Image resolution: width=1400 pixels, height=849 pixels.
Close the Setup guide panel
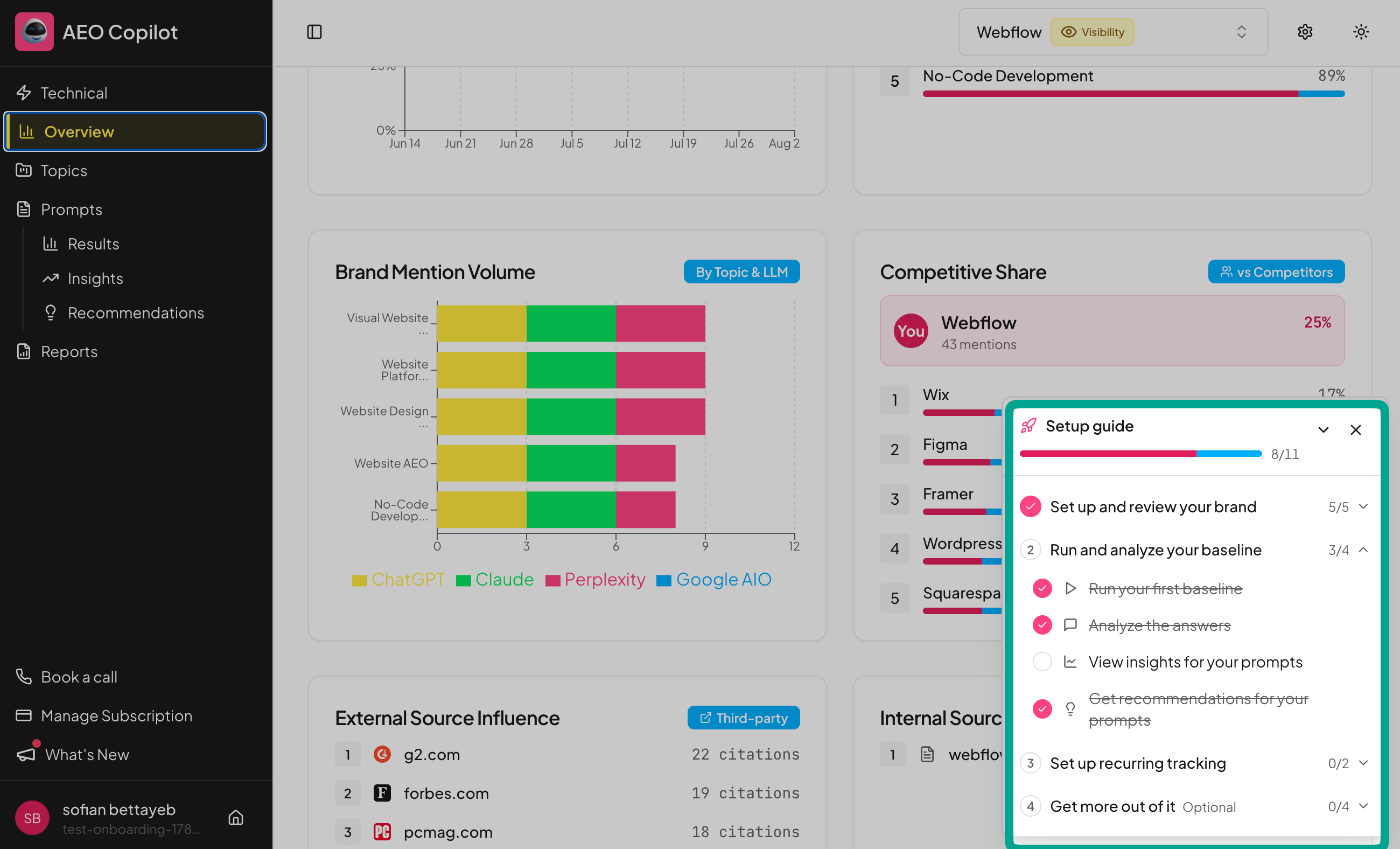[1356, 429]
